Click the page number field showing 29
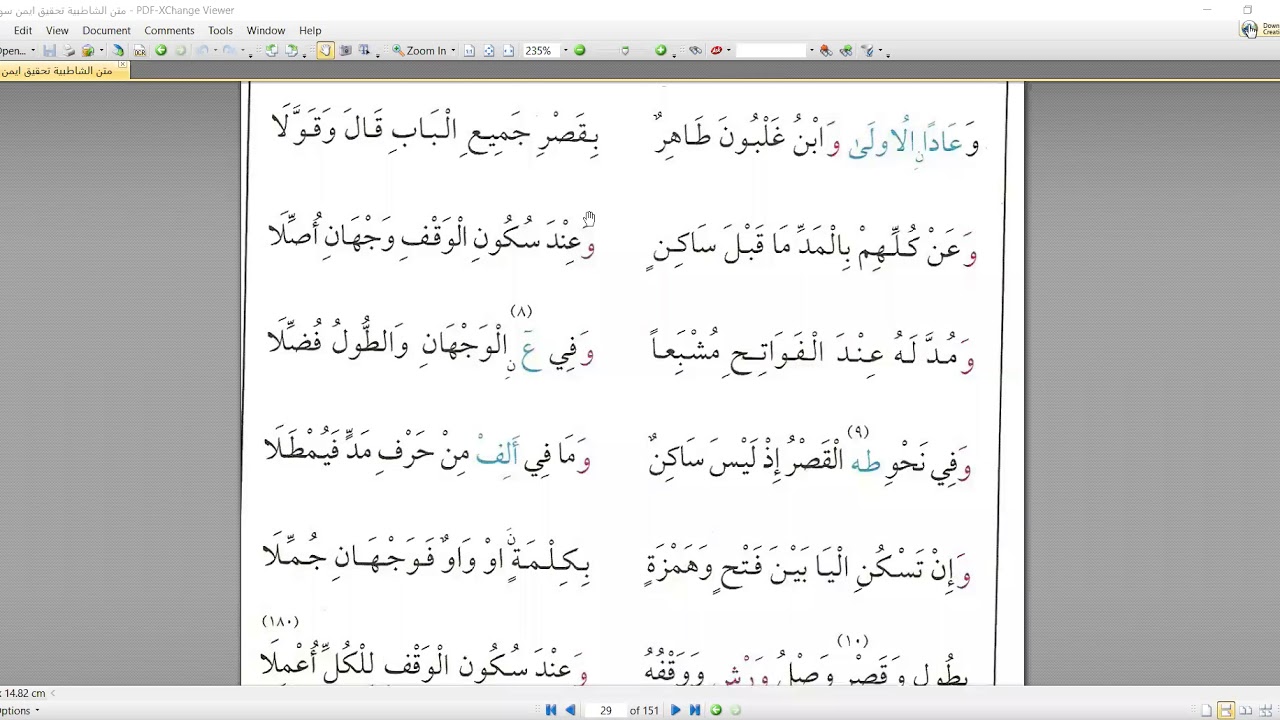The width and height of the screenshot is (1280, 720). pos(606,710)
